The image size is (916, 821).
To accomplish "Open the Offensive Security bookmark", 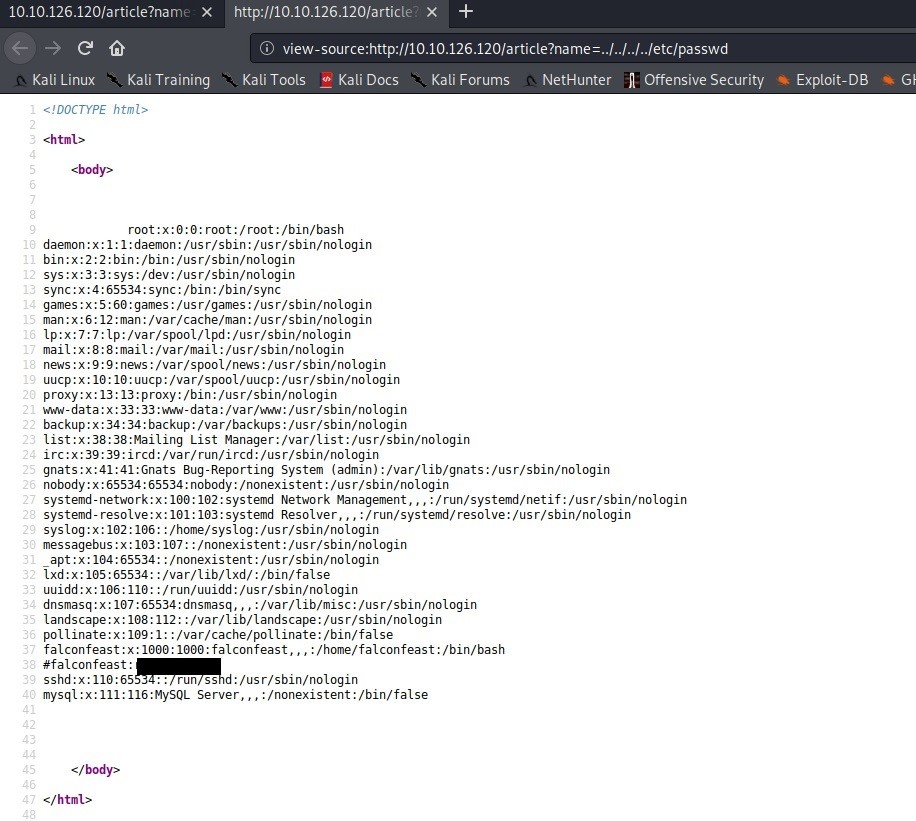I will [x=693, y=80].
